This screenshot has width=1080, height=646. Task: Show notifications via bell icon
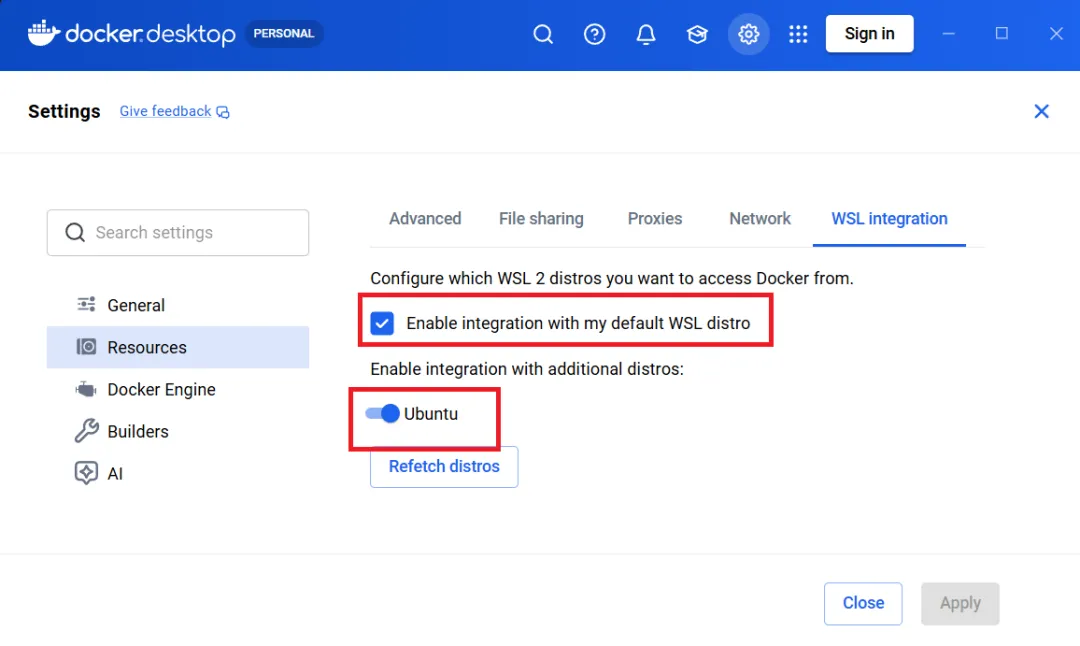click(x=645, y=34)
